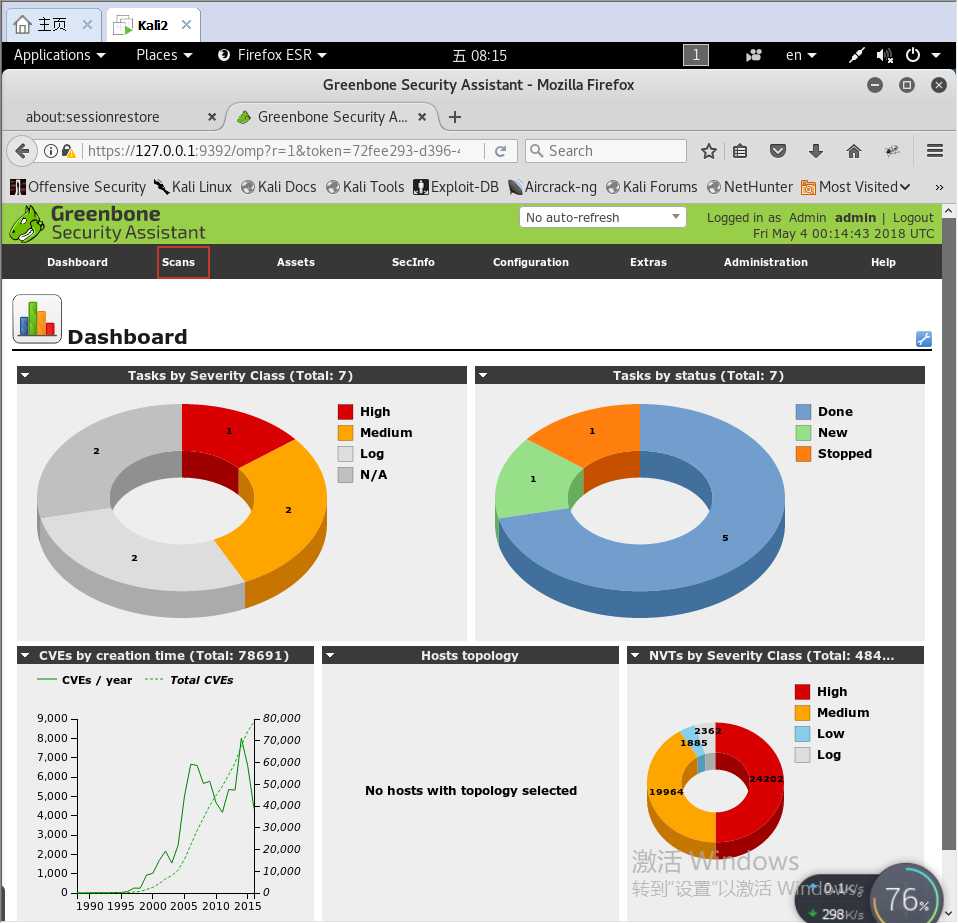Image resolution: width=958 pixels, height=923 pixels.
Task: Open the No auto-refresh dropdown
Action: point(602,217)
